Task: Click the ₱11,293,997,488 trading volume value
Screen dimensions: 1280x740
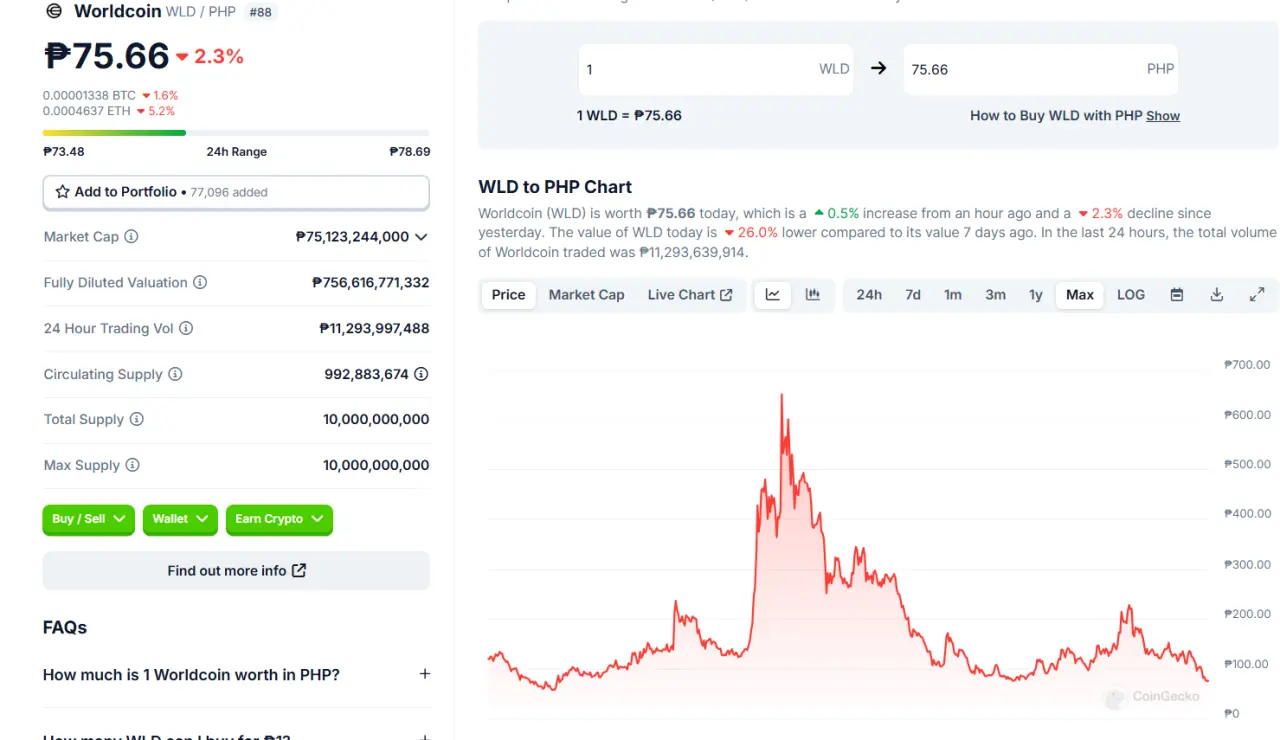Action: (x=375, y=328)
